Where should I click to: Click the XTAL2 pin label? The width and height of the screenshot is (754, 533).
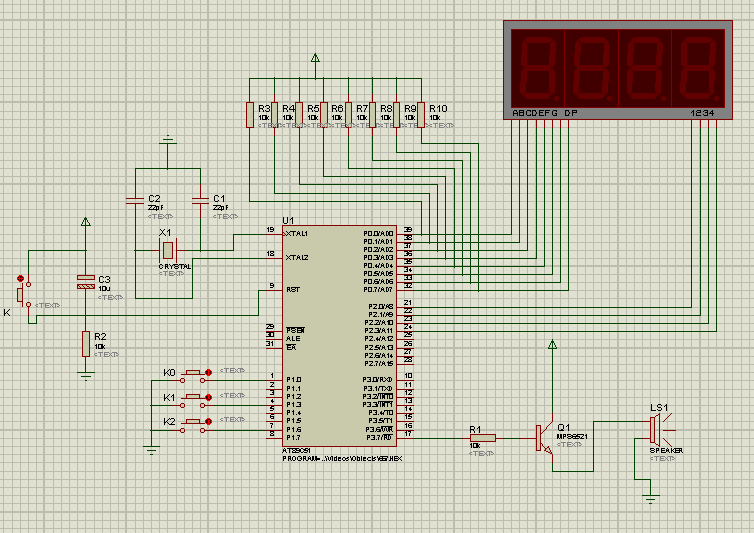tap(297, 258)
